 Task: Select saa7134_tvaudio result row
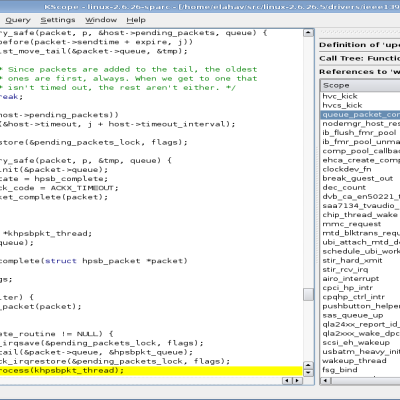[x=360, y=206]
